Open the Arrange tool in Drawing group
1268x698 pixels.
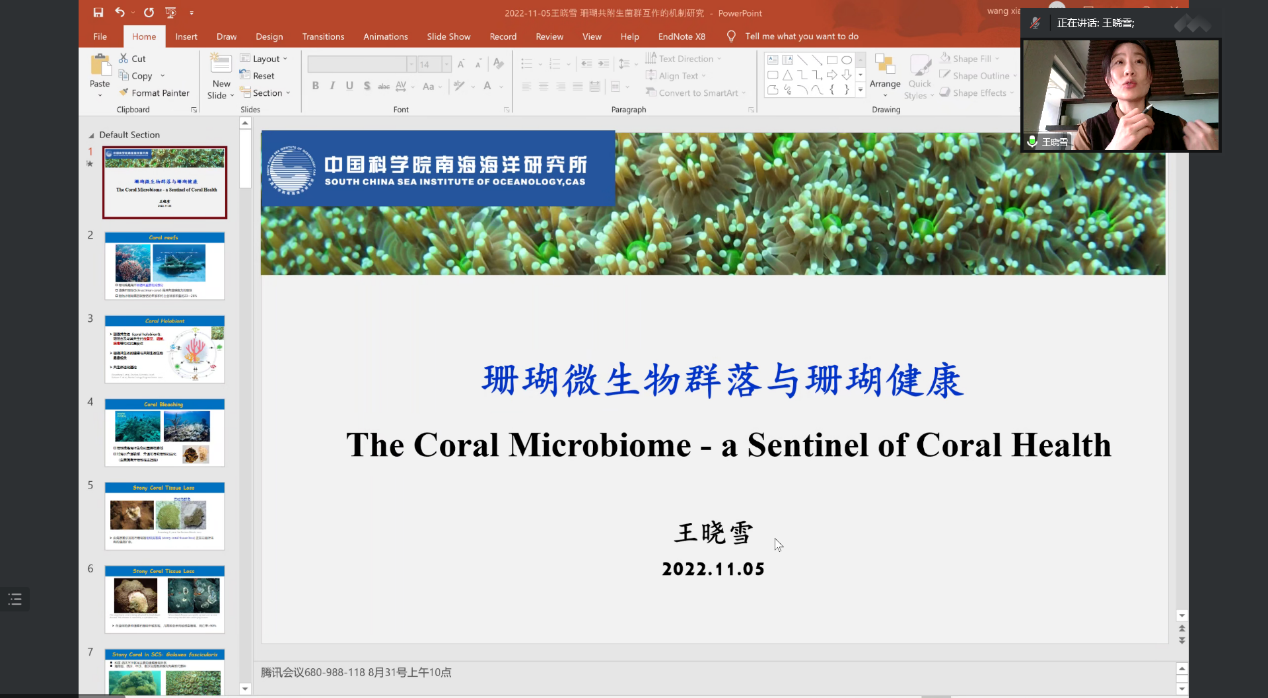tap(885, 74)
